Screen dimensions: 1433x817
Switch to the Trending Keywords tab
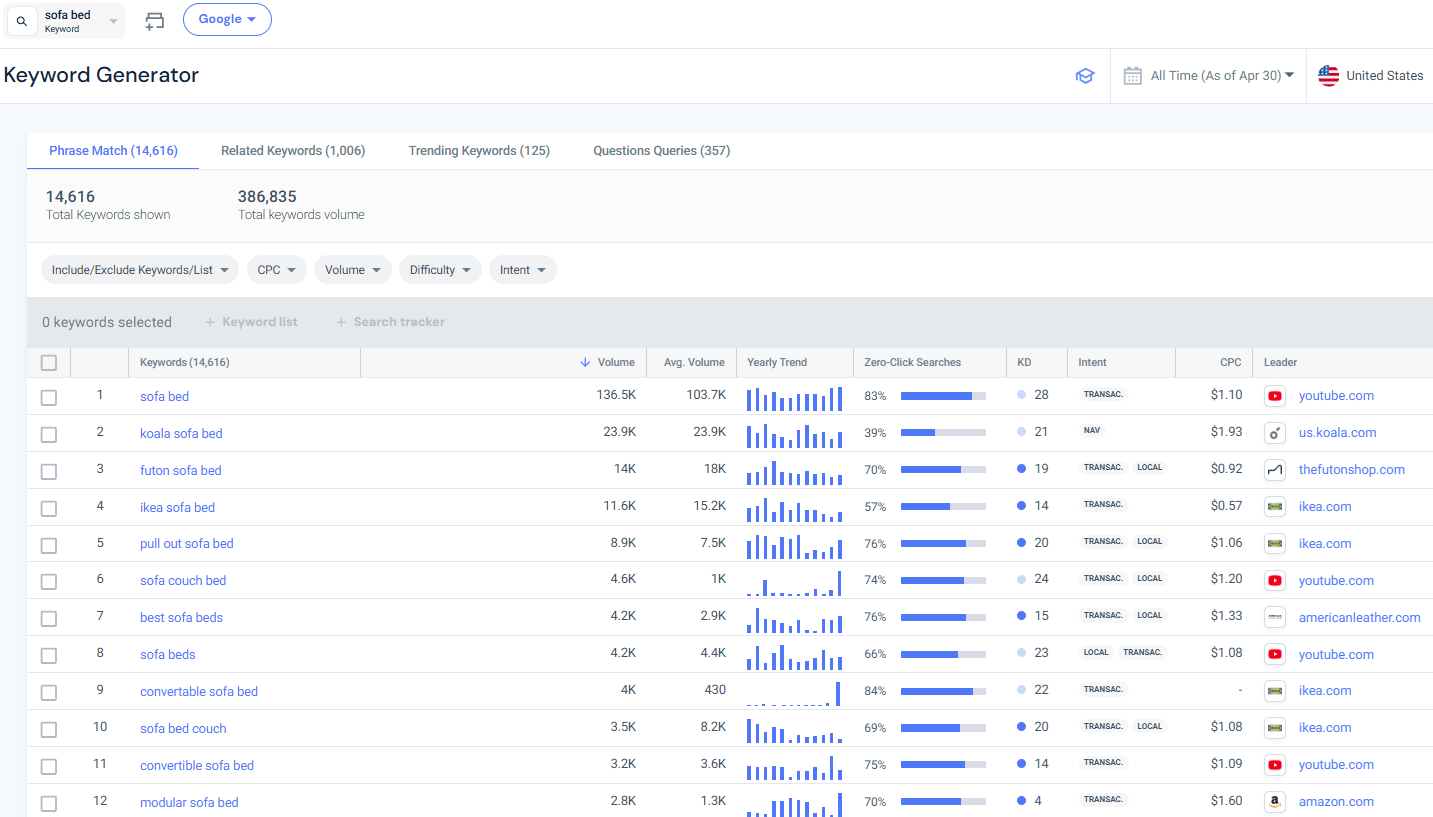click(479, 151)
